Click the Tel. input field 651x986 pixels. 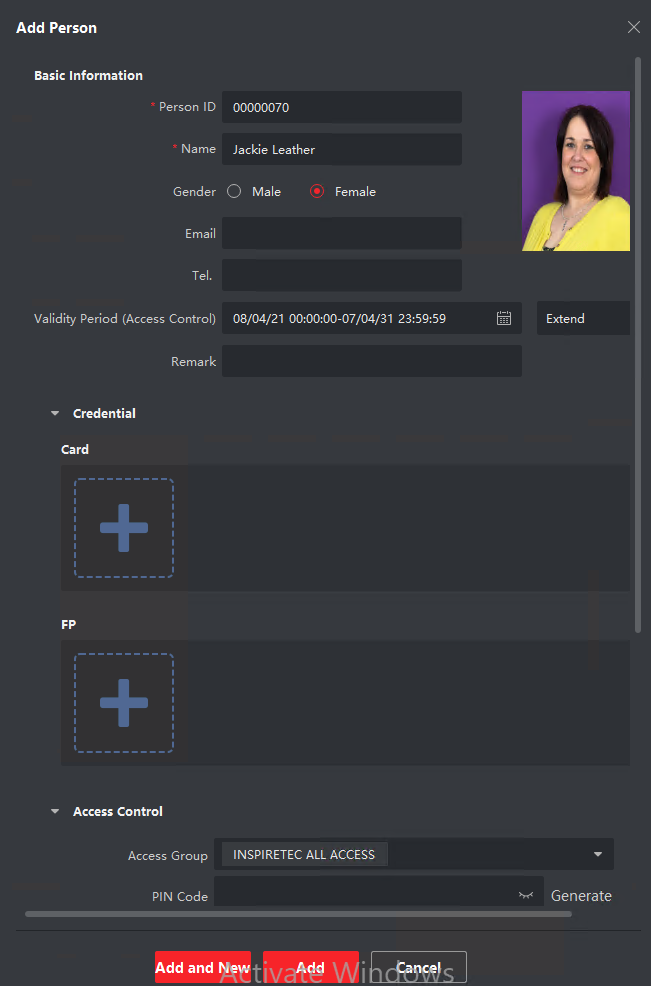[x=341, y=275]
